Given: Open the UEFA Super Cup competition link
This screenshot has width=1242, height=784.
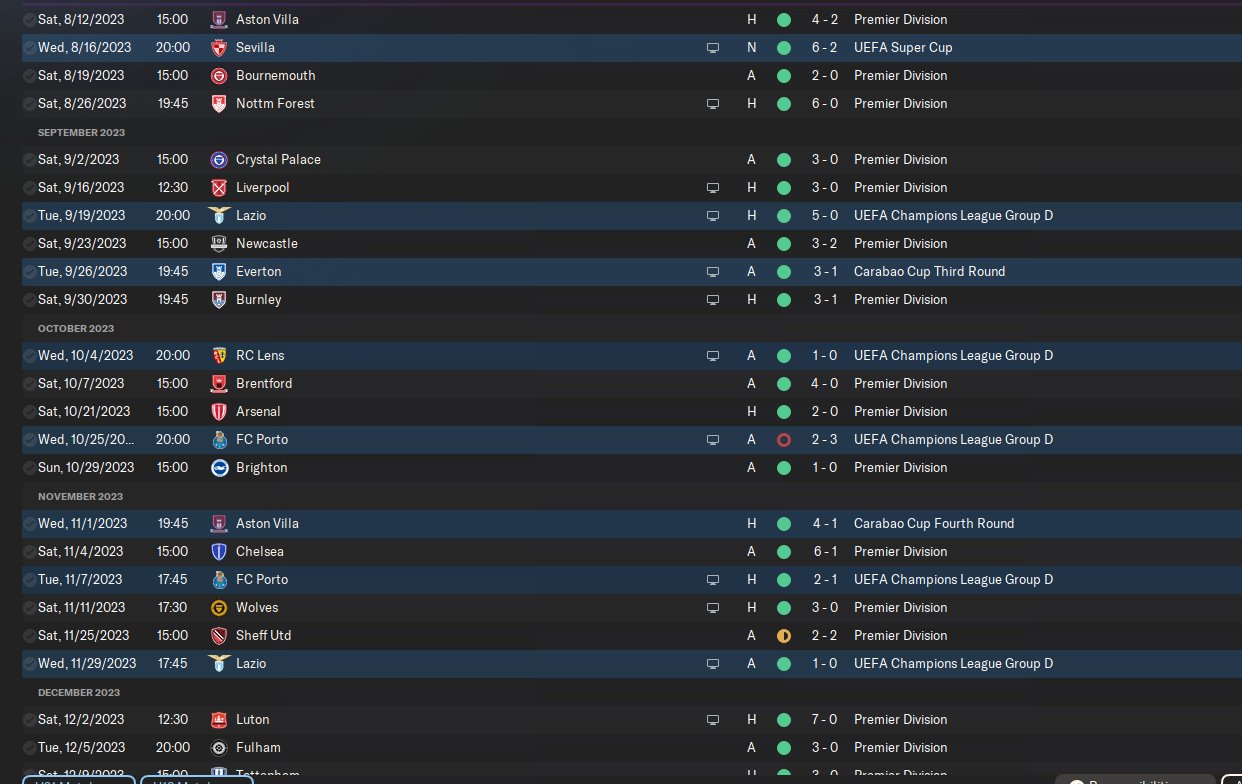Looking at the screenshot, I should [x=903, y=47].
